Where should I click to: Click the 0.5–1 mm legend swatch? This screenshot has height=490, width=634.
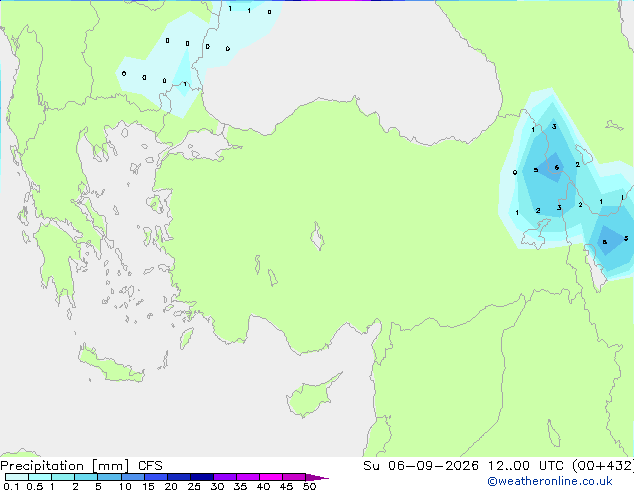(40, 477)
